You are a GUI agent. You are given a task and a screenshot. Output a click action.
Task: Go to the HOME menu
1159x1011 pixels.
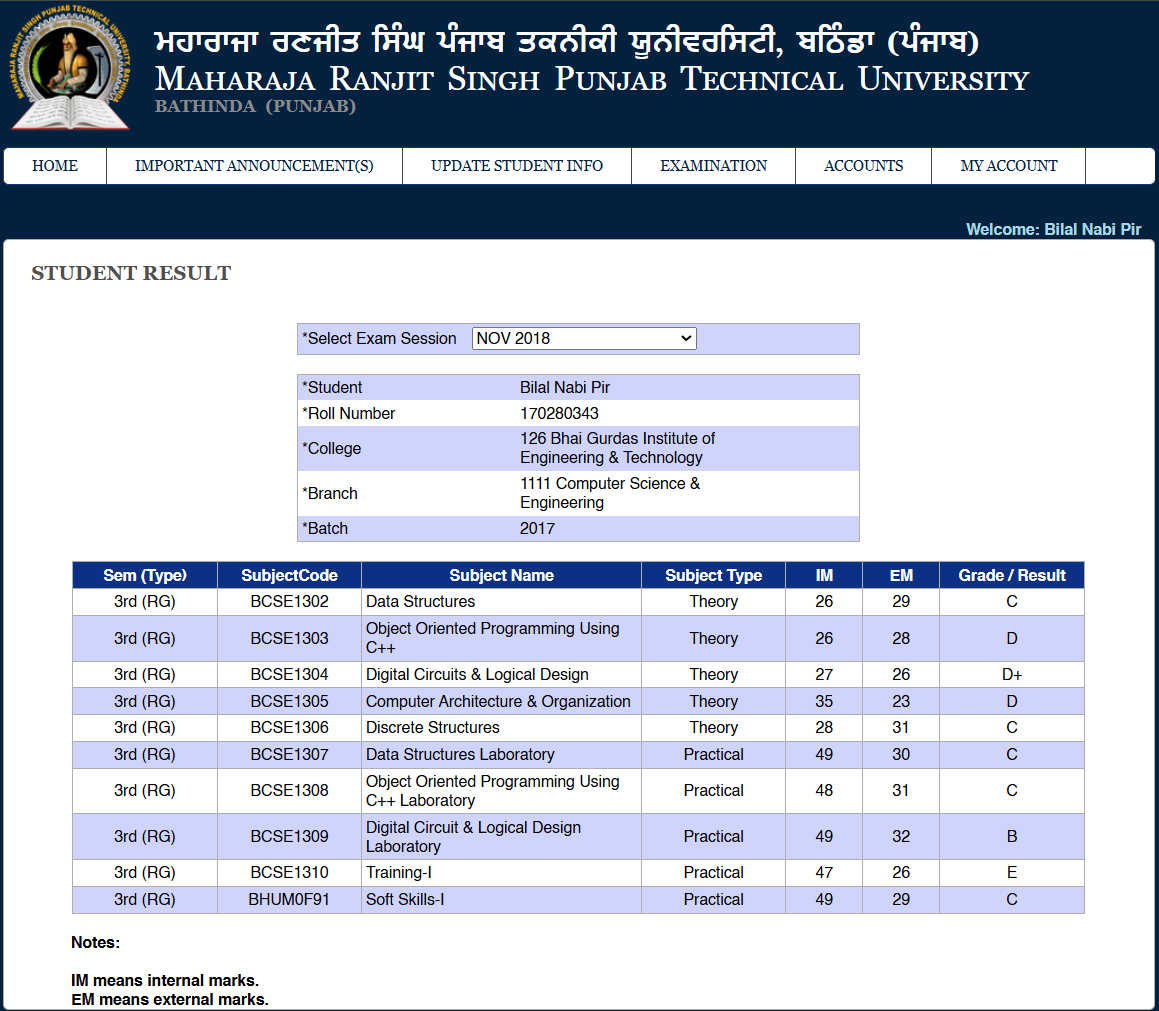(55, 166)
